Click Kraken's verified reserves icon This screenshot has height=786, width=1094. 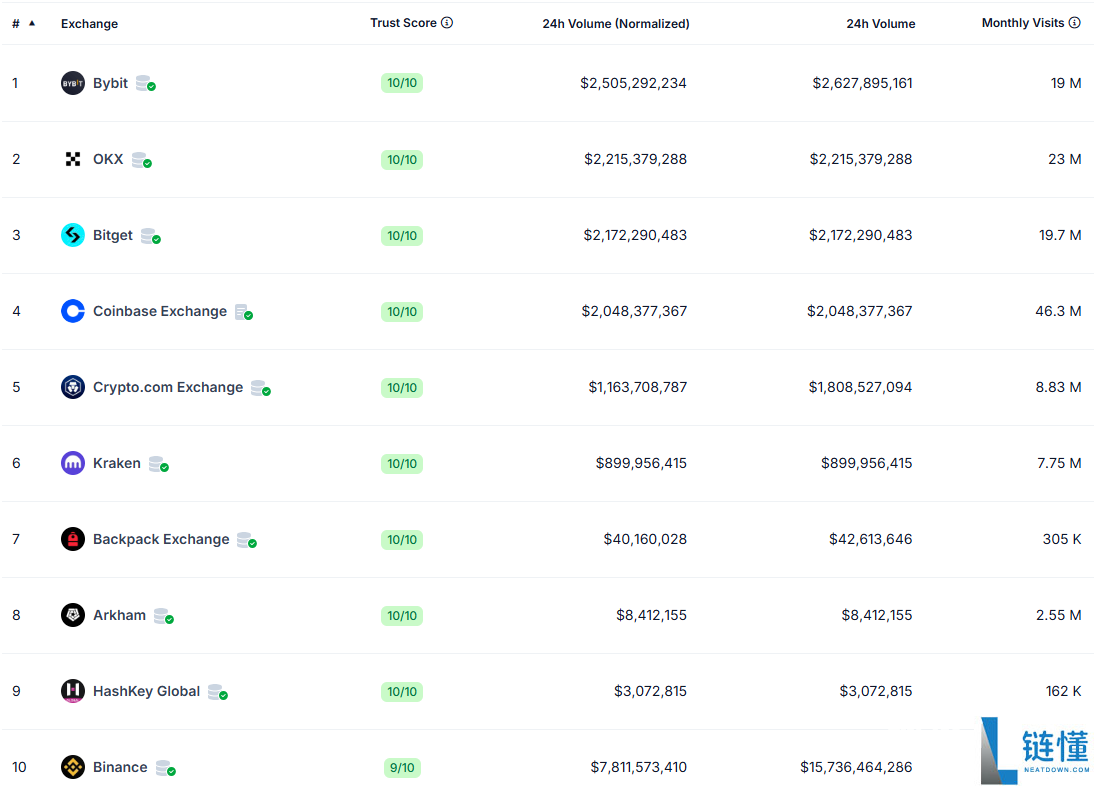159,464
